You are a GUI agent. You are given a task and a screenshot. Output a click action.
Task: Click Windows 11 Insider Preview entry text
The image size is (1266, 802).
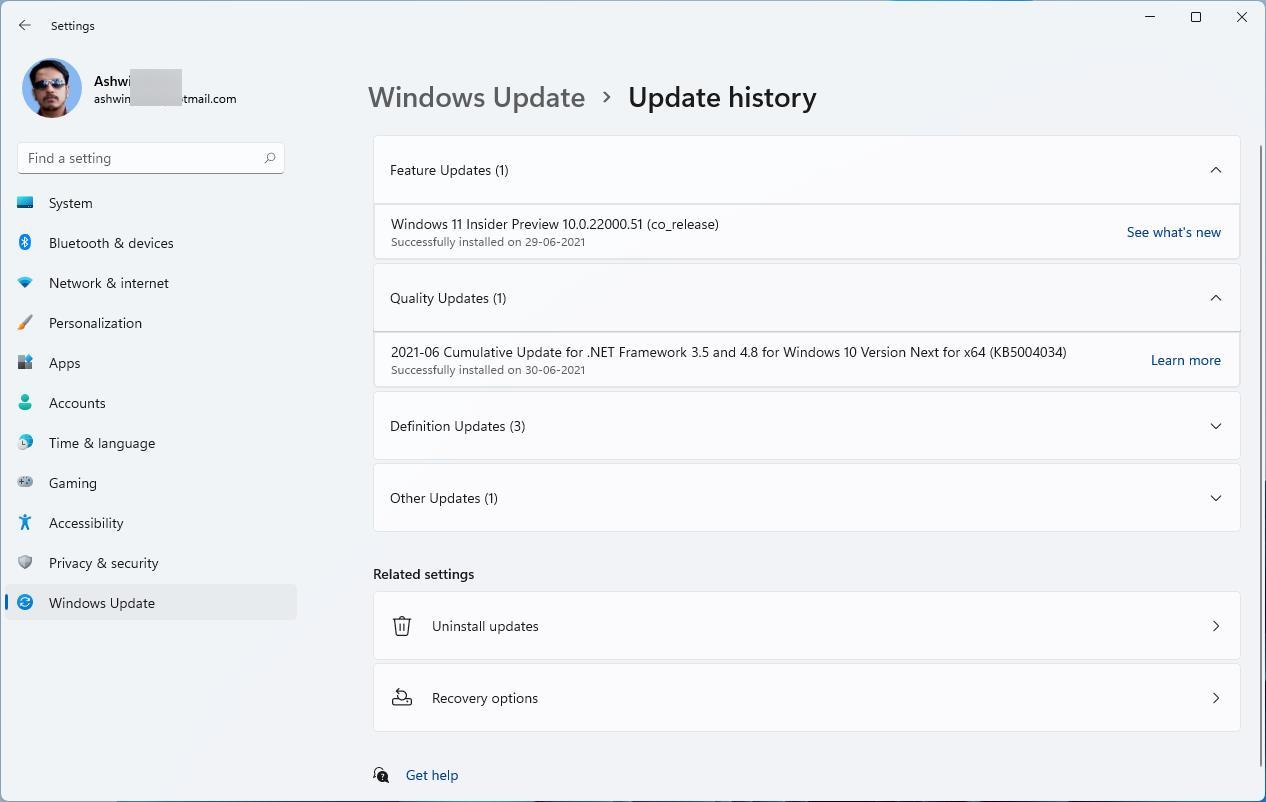coord(554,224)
